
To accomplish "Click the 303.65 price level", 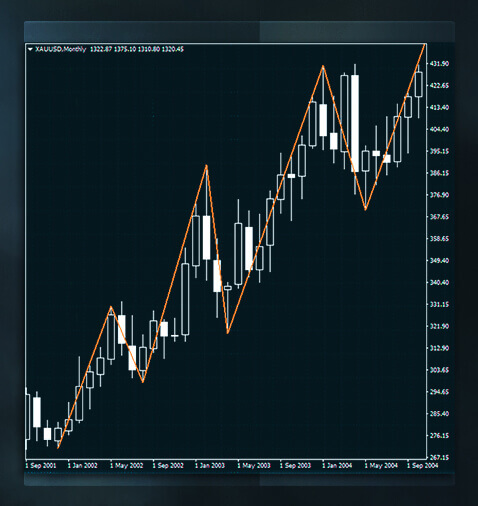I will pos(439,370).
